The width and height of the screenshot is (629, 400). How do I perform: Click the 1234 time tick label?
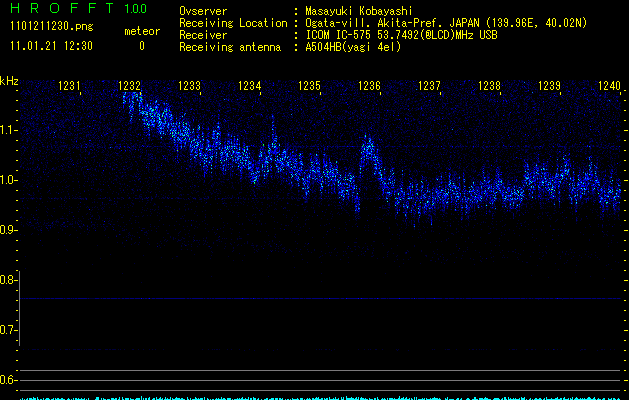pos(250,87)
